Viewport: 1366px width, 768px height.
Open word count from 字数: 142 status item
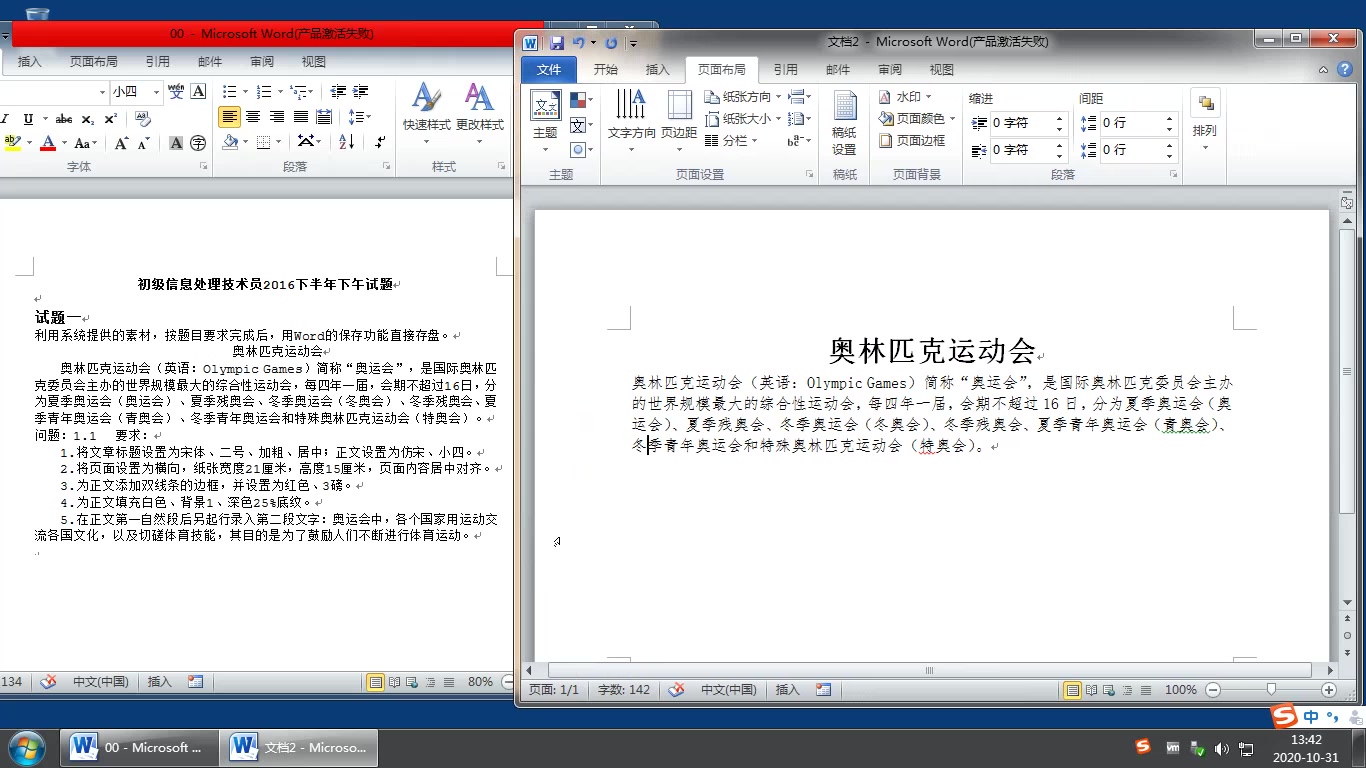(623, 689)
